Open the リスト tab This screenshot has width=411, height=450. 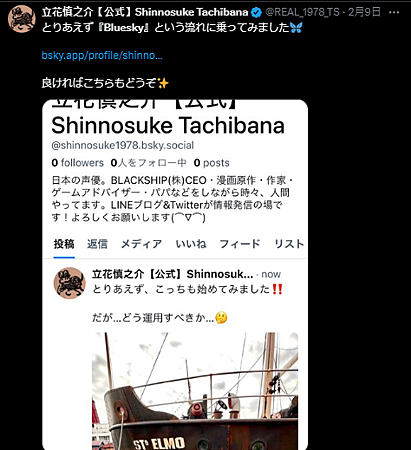289,244
